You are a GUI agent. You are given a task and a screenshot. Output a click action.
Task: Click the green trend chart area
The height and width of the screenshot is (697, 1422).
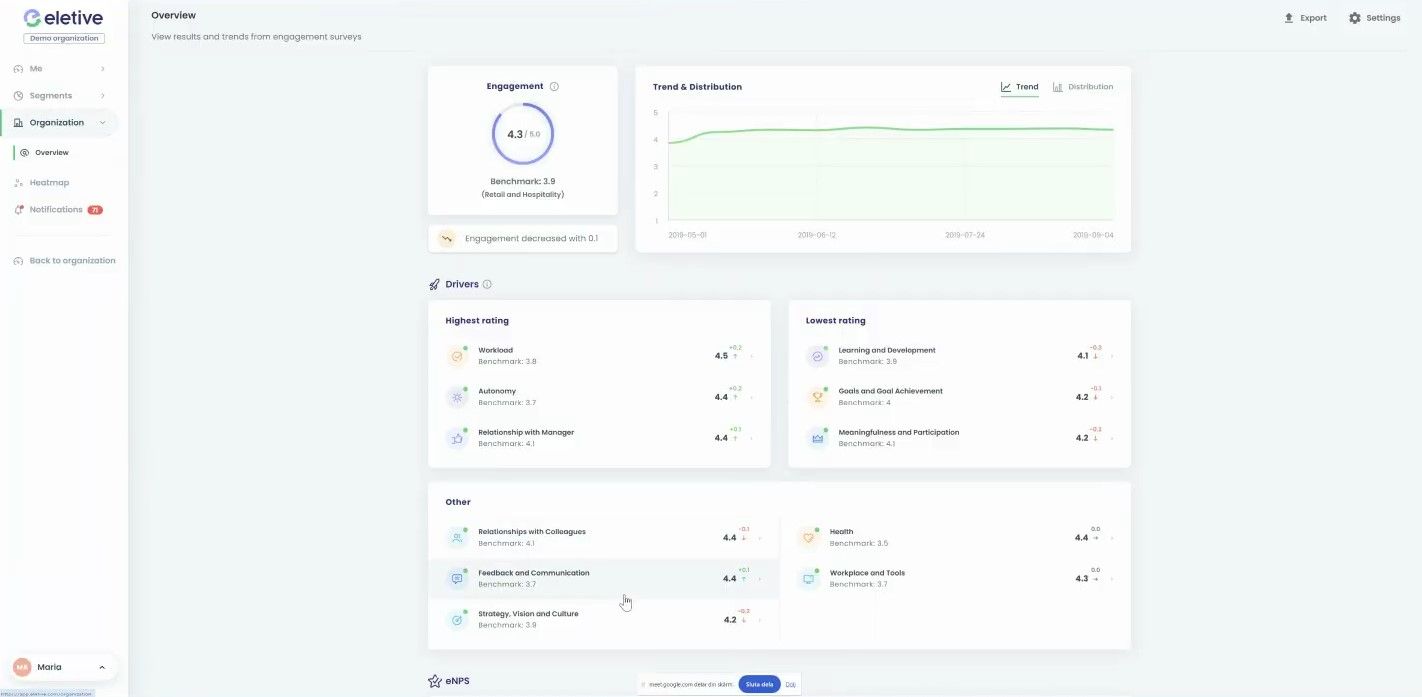[x=890, y=173]
